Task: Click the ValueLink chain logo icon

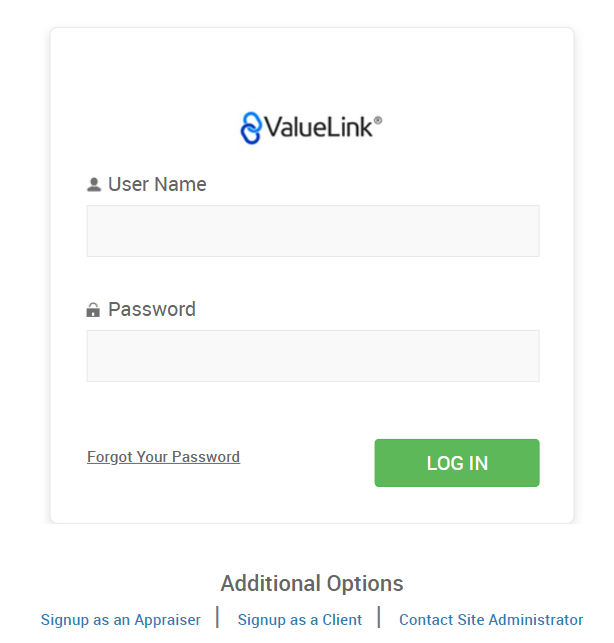Action: (251, 128)
